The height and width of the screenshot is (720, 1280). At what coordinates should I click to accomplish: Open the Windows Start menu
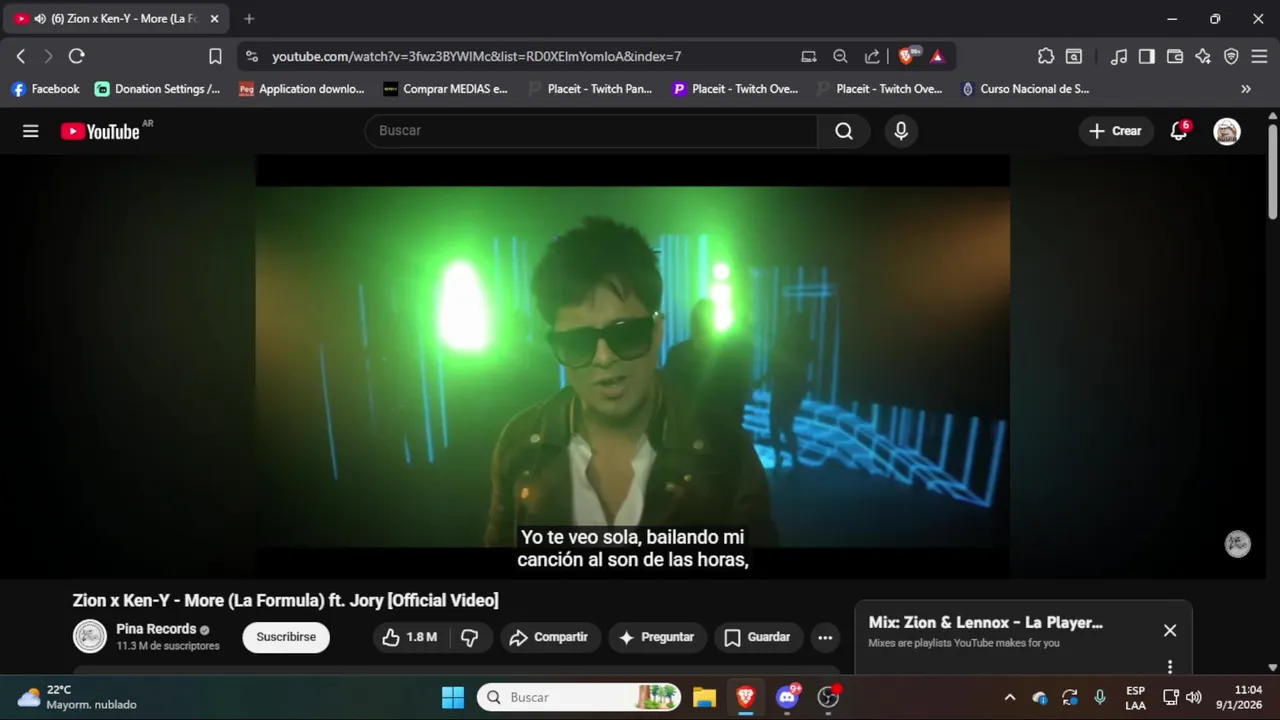453,697
